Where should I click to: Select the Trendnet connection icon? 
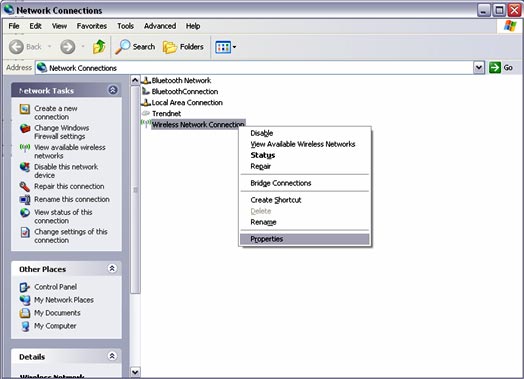point(146,113)
